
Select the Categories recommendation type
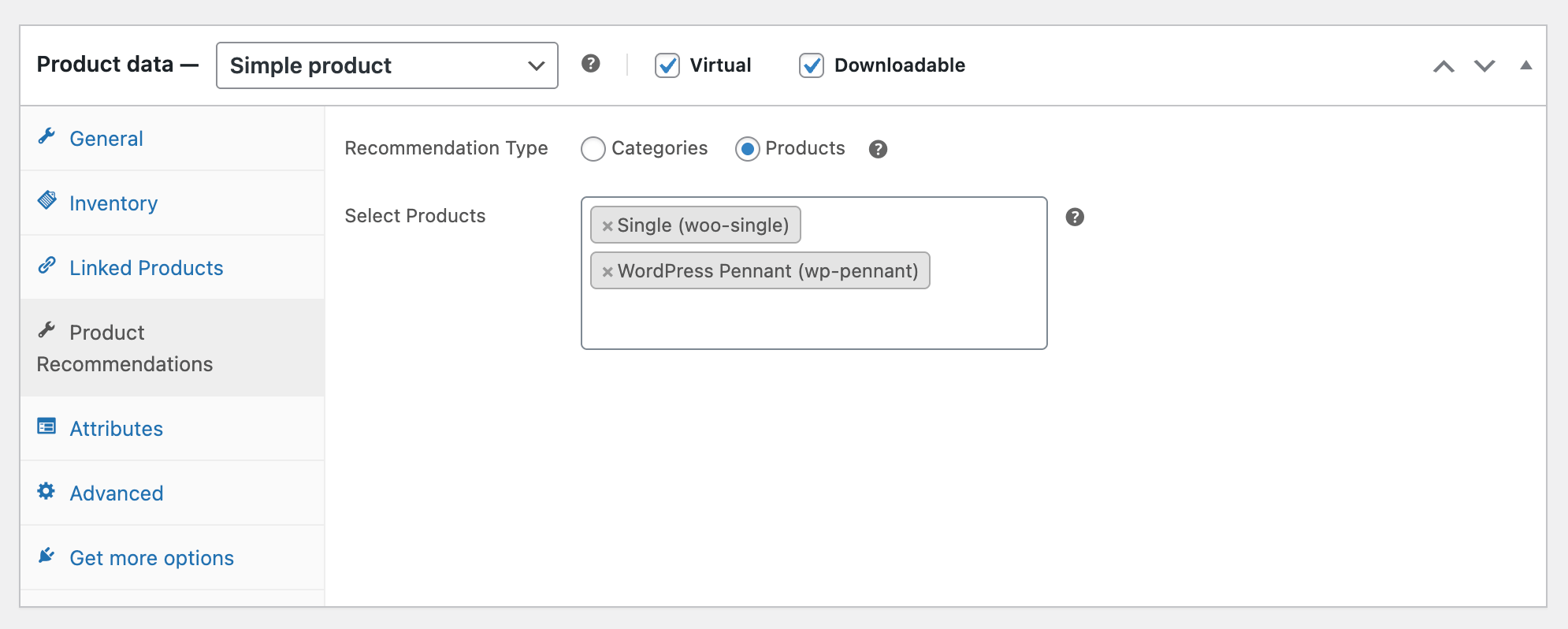click(593, 149)
